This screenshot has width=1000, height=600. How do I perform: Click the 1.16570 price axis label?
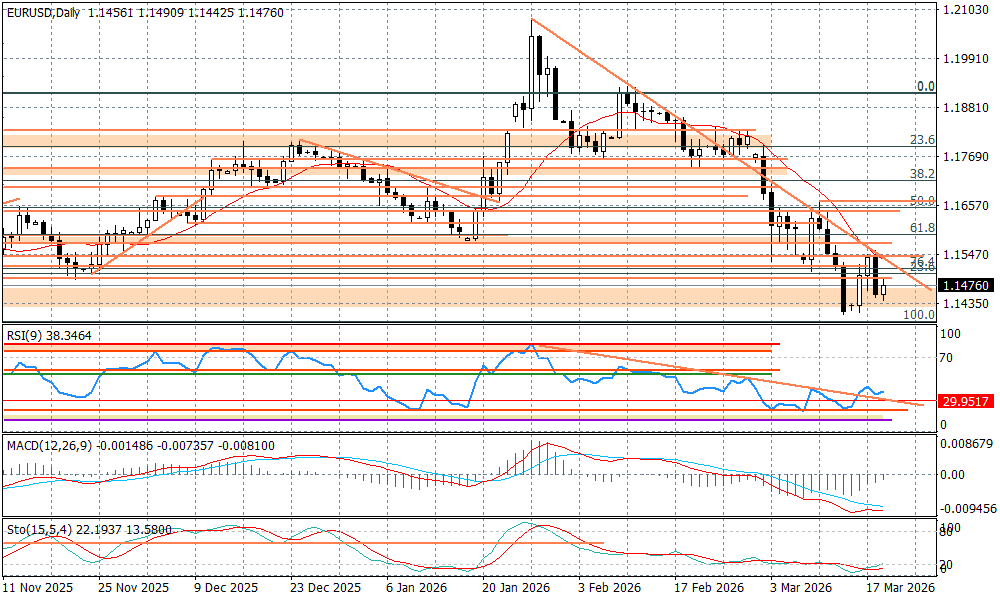[x=966, y=206]
